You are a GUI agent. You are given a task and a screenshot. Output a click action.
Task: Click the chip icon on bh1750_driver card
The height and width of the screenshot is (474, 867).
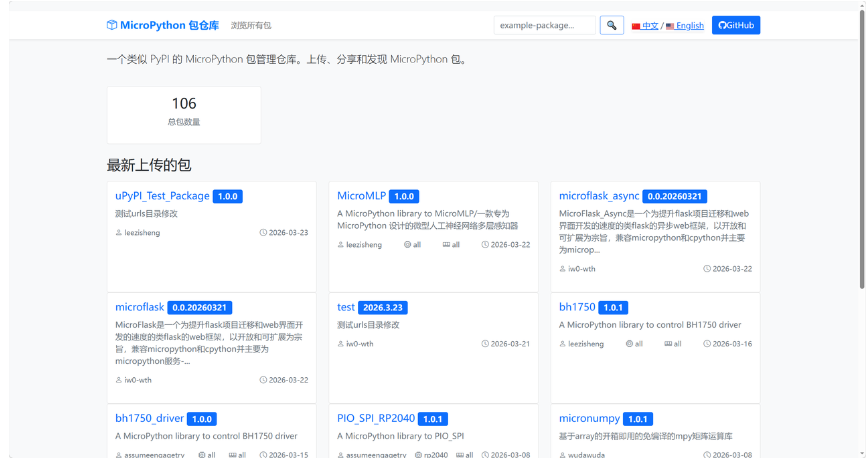tap(202, 455)
